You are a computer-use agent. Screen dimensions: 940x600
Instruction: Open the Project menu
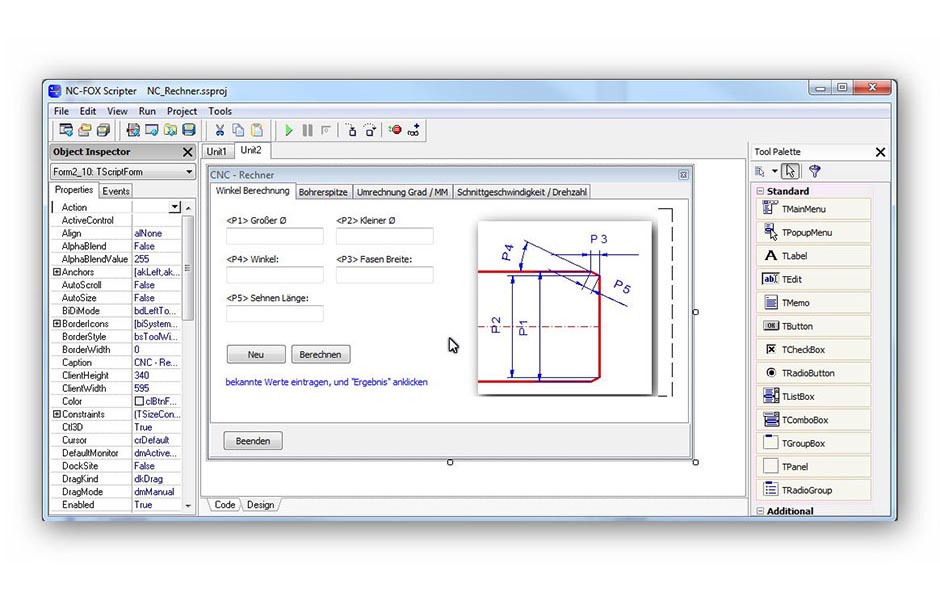182,111
